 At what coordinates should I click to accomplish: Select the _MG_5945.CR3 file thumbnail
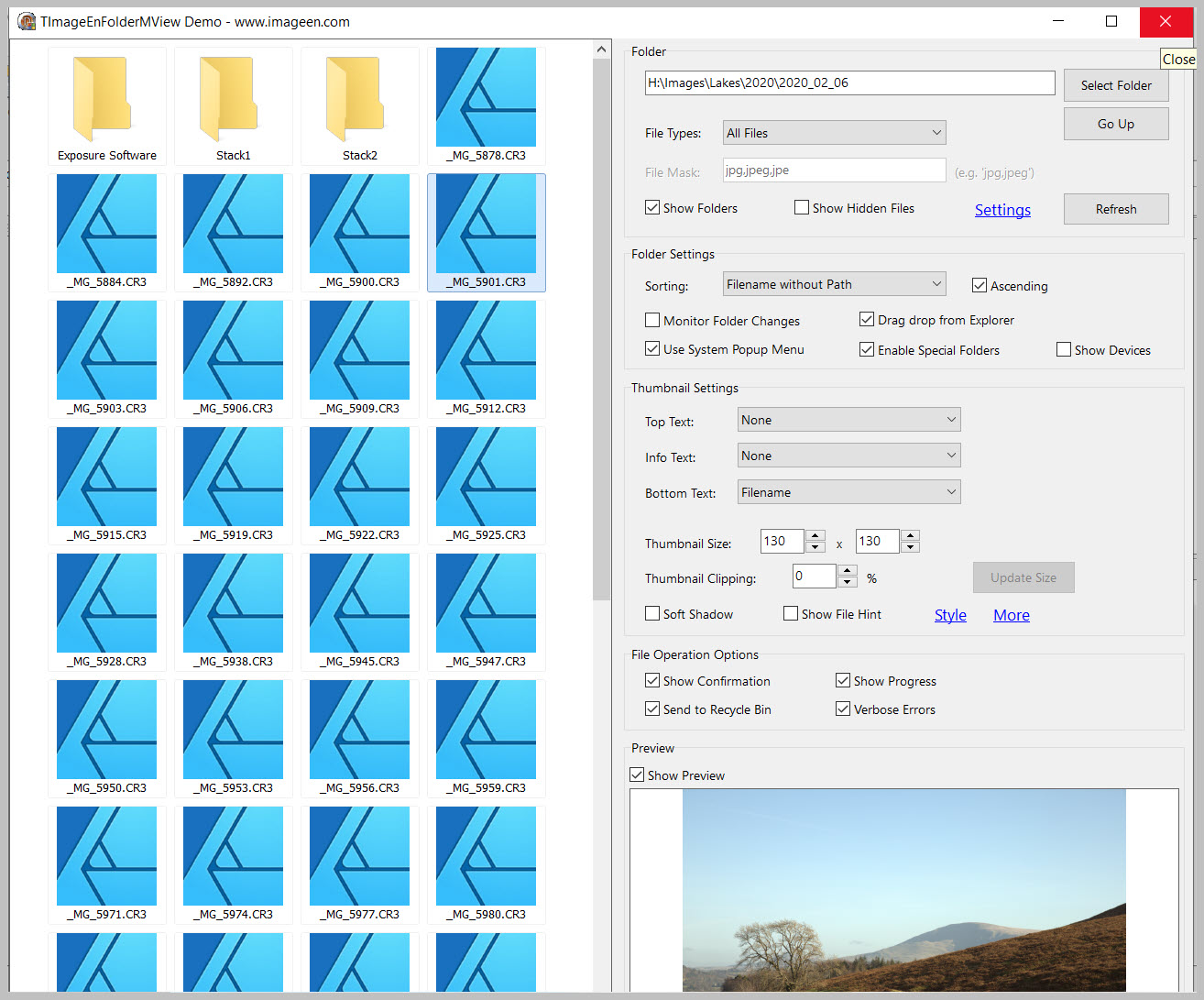pyautogui.click(x=360, y=612)
